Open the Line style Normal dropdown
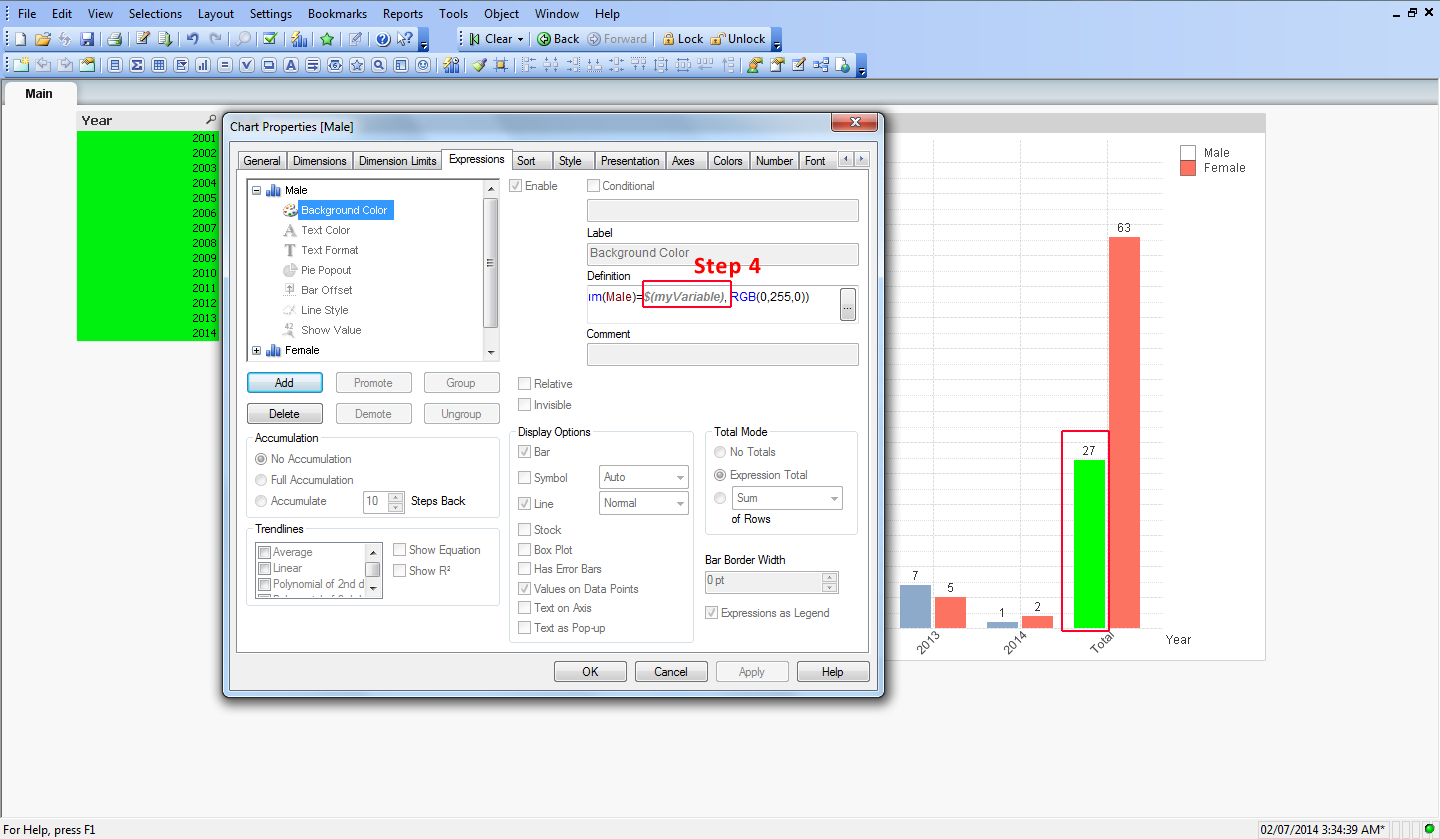The height and width of the screenshot is (839, 1440). click(644, 503)
